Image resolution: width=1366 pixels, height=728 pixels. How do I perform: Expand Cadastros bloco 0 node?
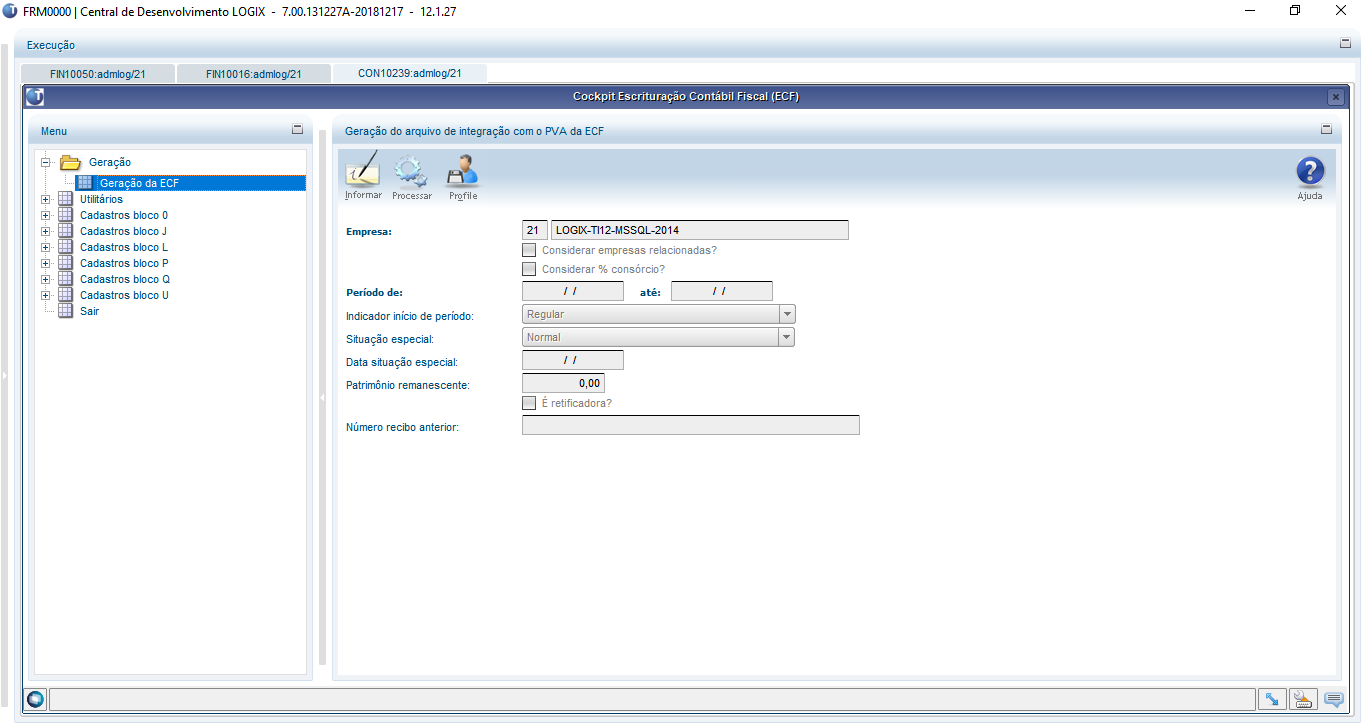[45, 215]
